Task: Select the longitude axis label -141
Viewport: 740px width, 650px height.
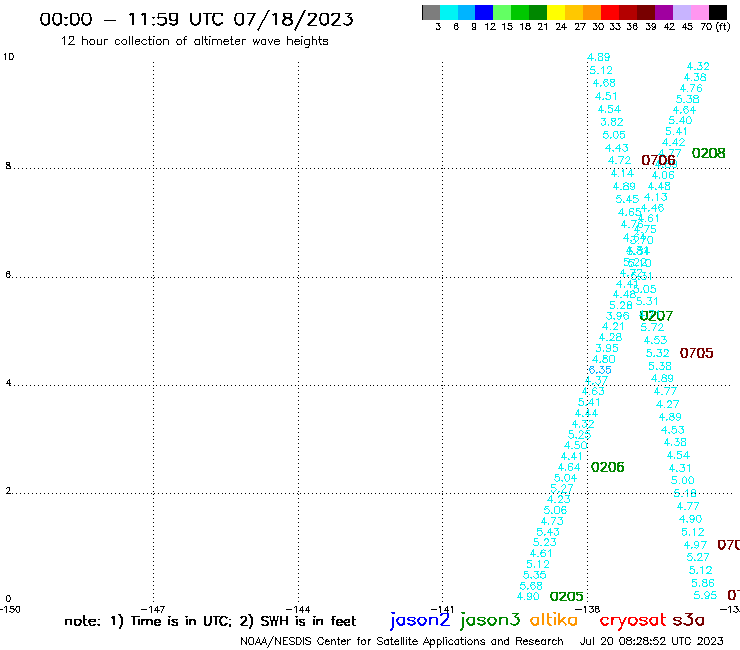Action: click(442, 609)
